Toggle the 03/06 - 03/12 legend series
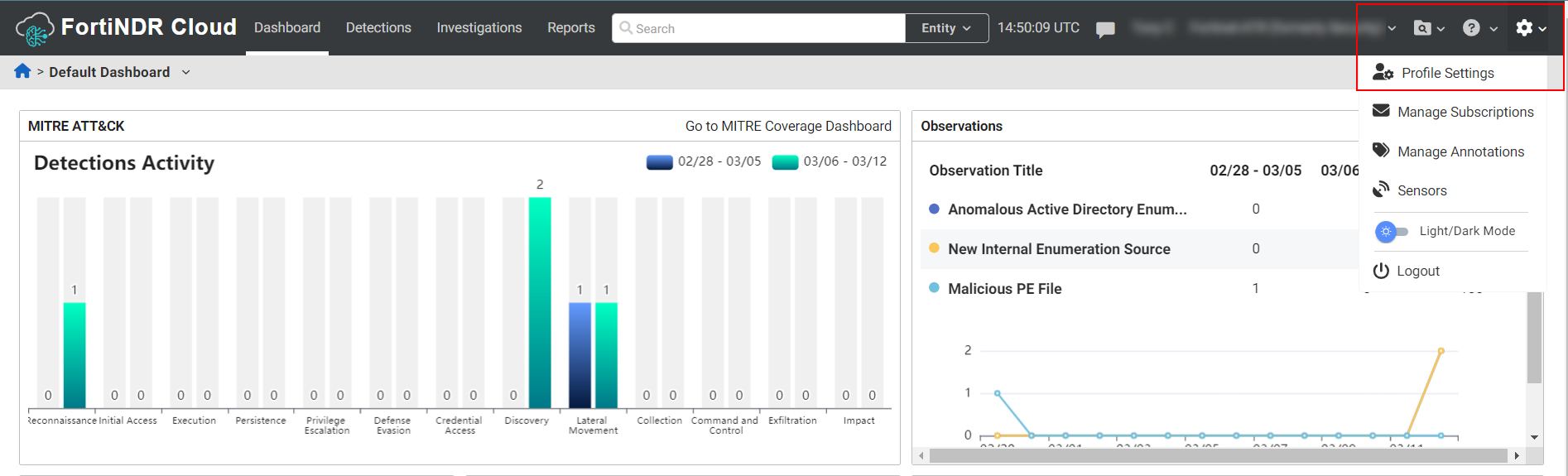This screenshot has height=476, width=1568. click(x=829, y=161)
